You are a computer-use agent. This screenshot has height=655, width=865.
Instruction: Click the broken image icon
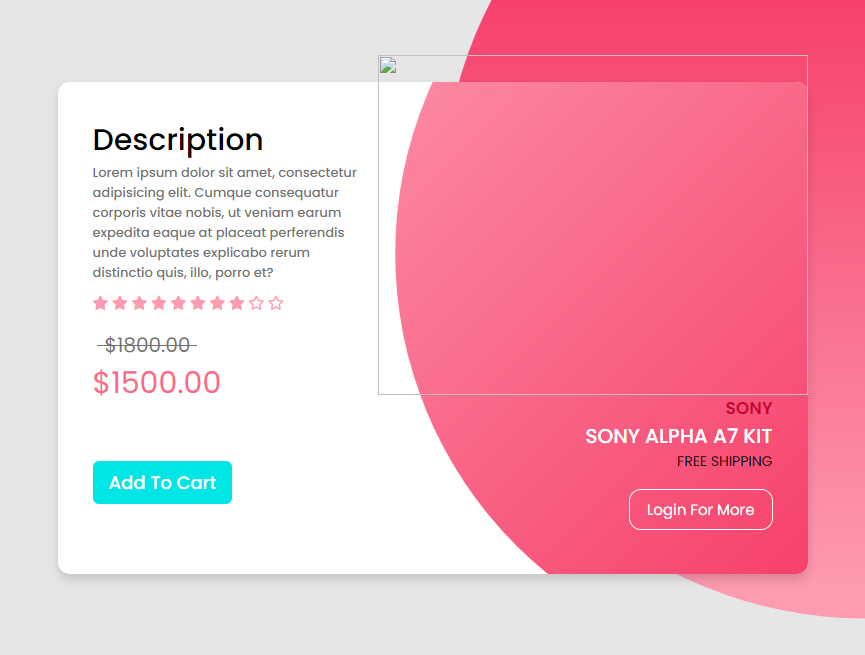(388, 66)
